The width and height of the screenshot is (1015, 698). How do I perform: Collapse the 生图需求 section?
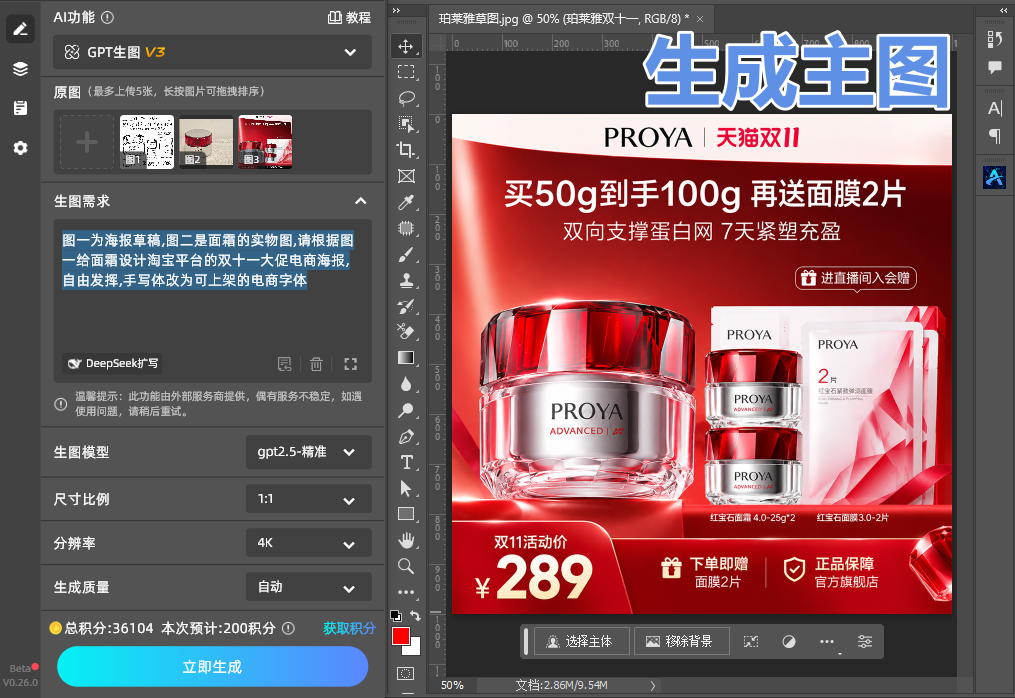[x=361, y=201]
